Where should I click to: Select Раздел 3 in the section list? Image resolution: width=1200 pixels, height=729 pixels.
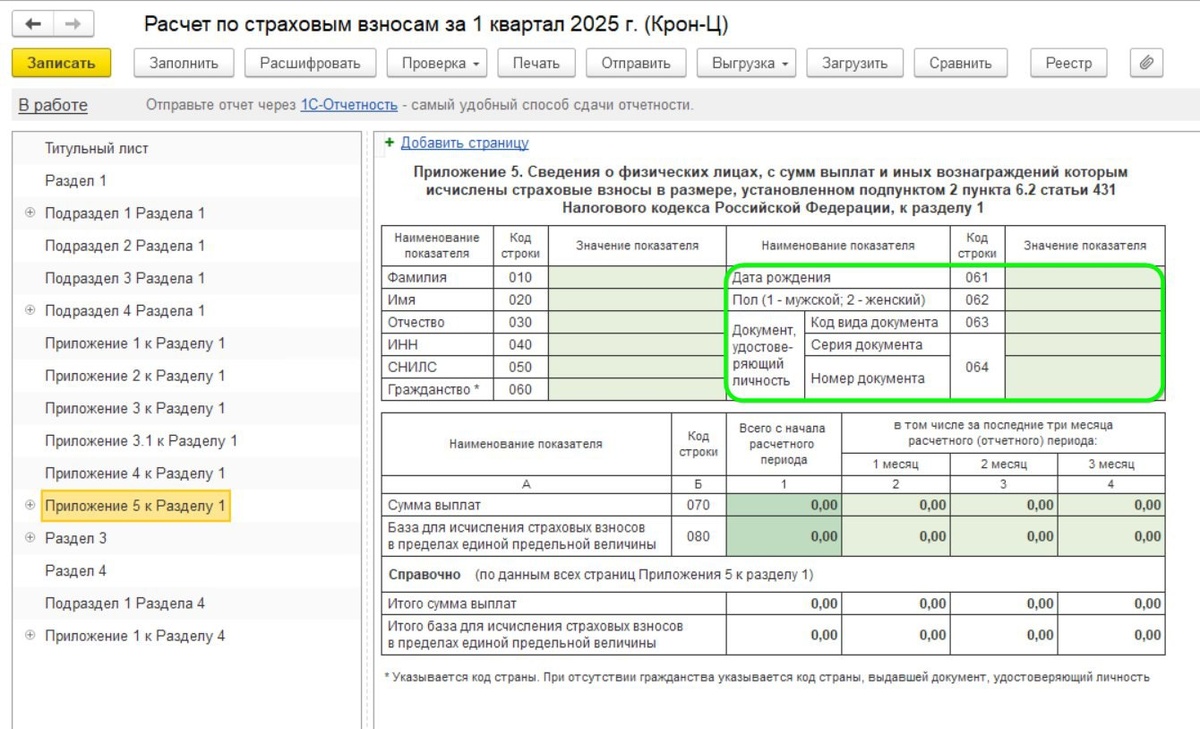pyautogui.click(x=76, y=538)
